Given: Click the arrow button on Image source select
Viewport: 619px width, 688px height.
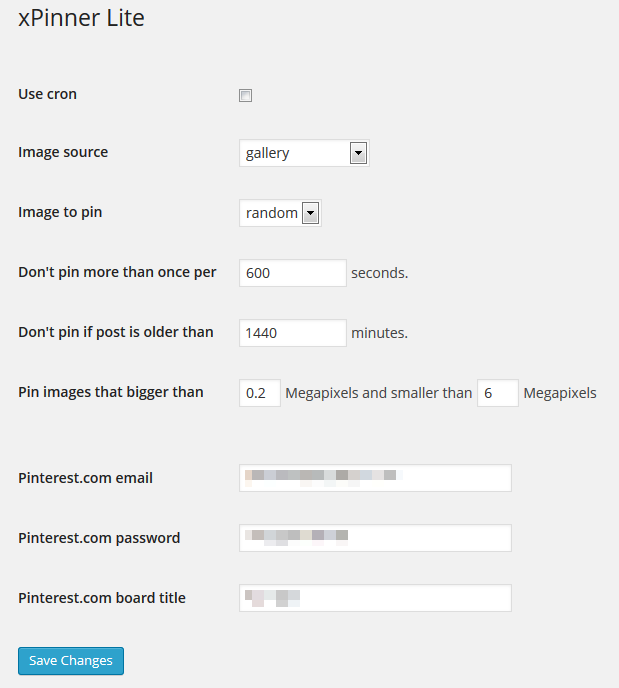Looking at the screenshot, I should coord(358,153).
